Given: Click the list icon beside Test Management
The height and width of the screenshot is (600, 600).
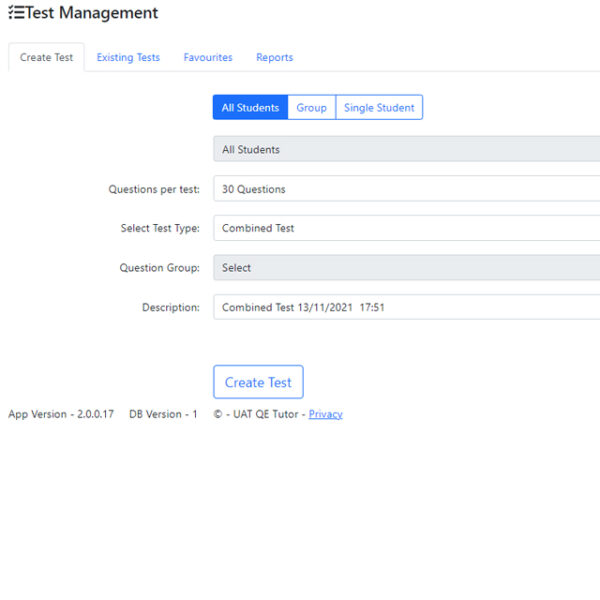Looking at the screenshot, I should [x=16, y=14].
